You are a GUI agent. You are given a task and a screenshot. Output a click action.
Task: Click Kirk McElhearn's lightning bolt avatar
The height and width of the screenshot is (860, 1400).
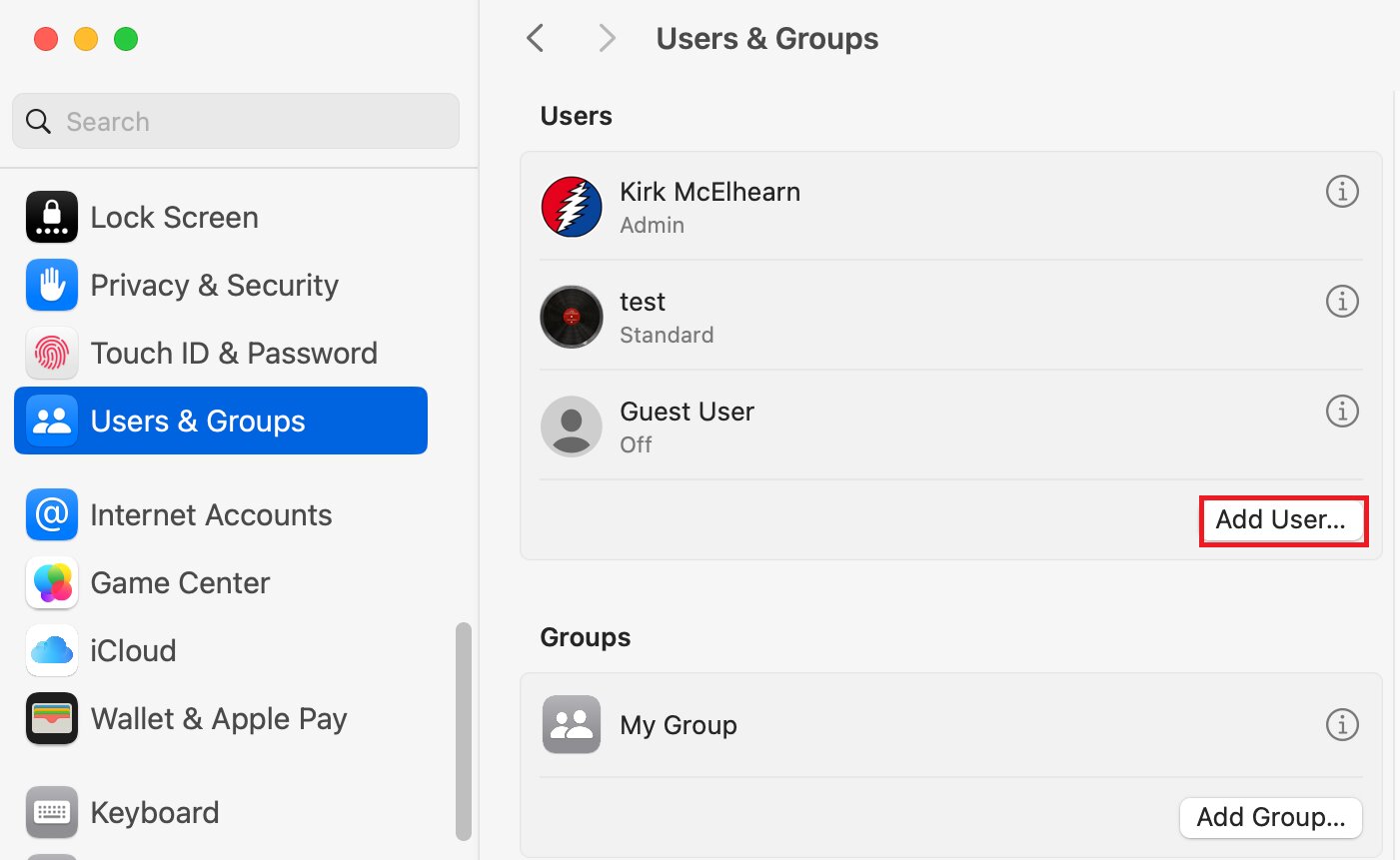571,207
